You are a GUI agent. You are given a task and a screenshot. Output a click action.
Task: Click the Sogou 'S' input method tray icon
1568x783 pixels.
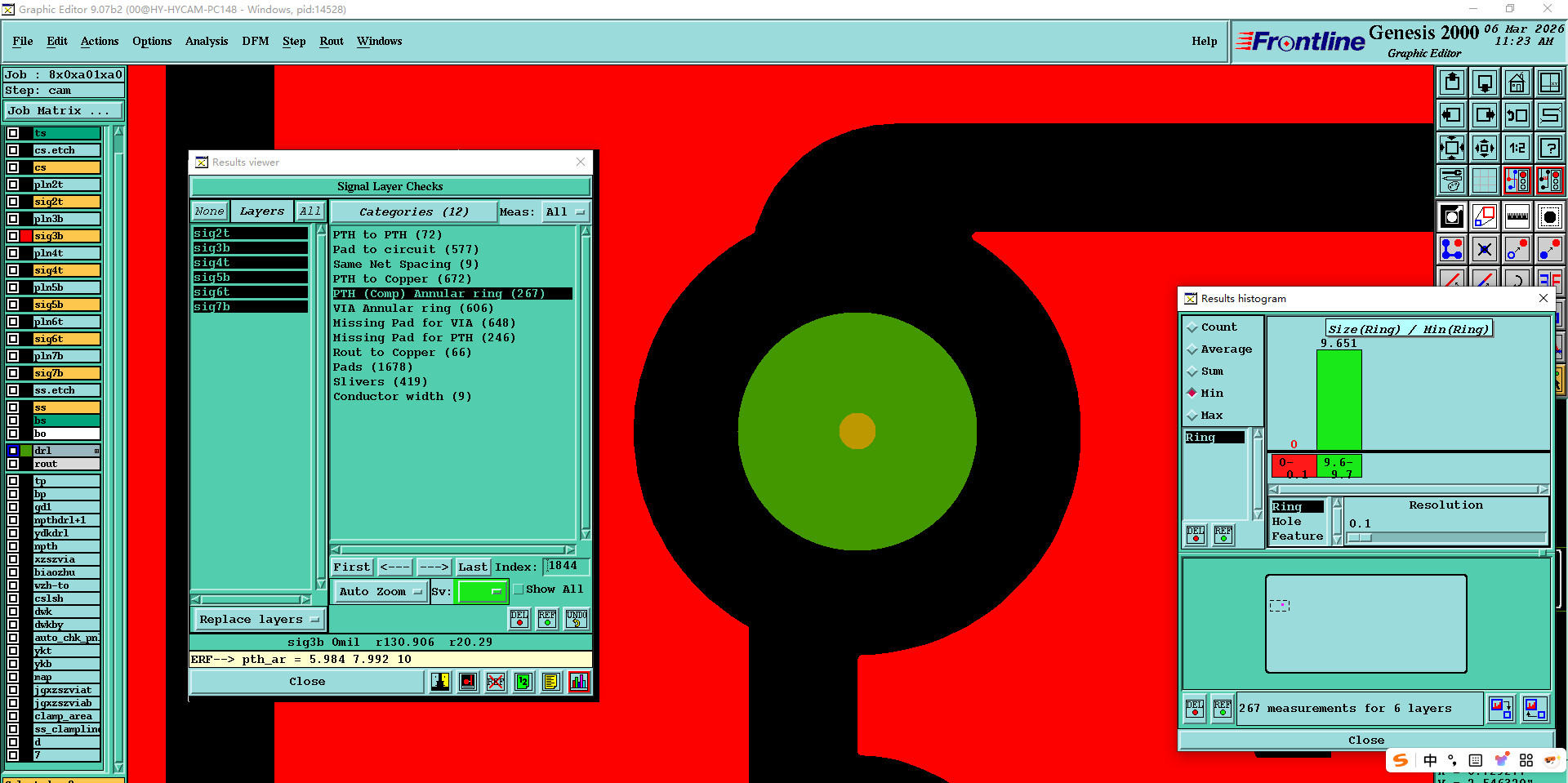coord(1401,760)
